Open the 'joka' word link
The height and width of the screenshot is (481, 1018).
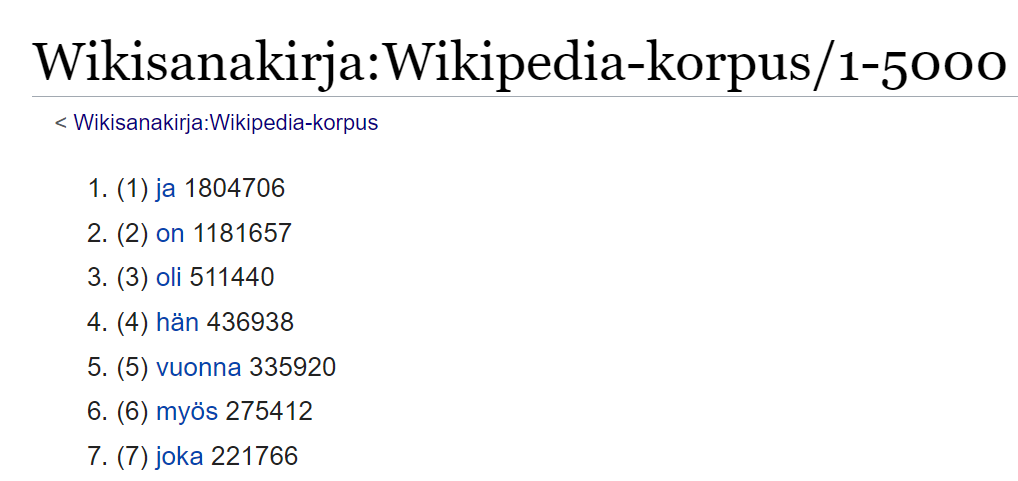179,456
